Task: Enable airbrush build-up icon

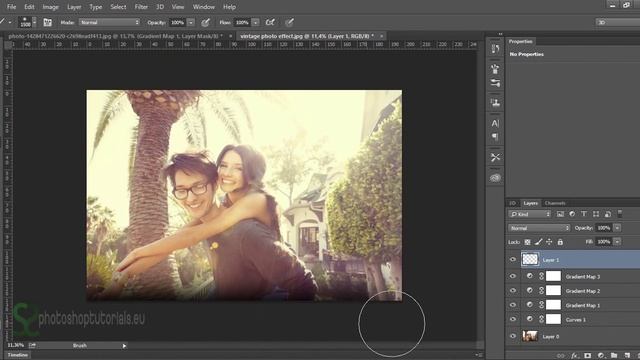Action: [270, 22]
